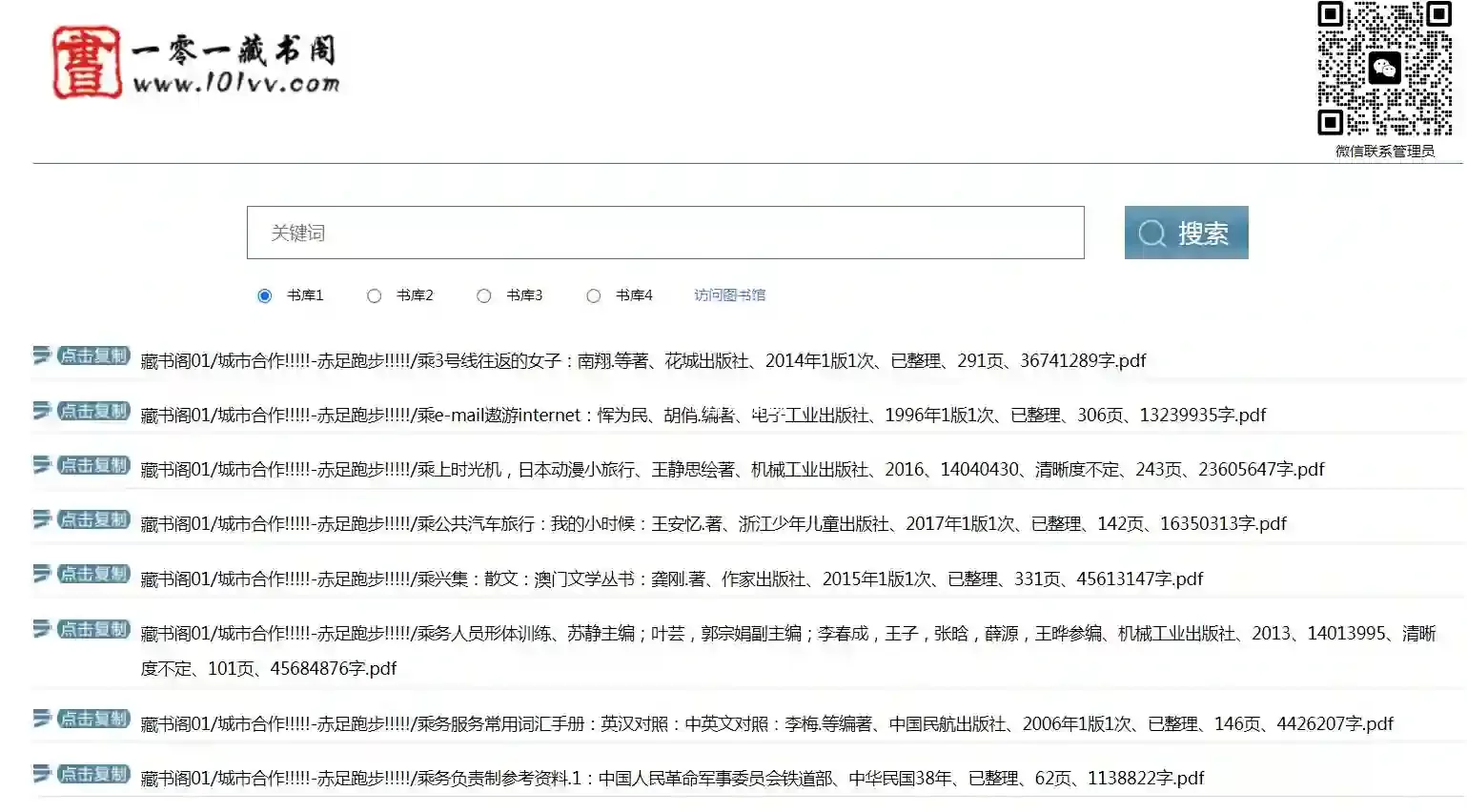This screenshot has height=812, width=1467.
Task: Click list icon beside 乘3号线往返的女子 row
Action: pyautogui.click(x=42, y=355)
